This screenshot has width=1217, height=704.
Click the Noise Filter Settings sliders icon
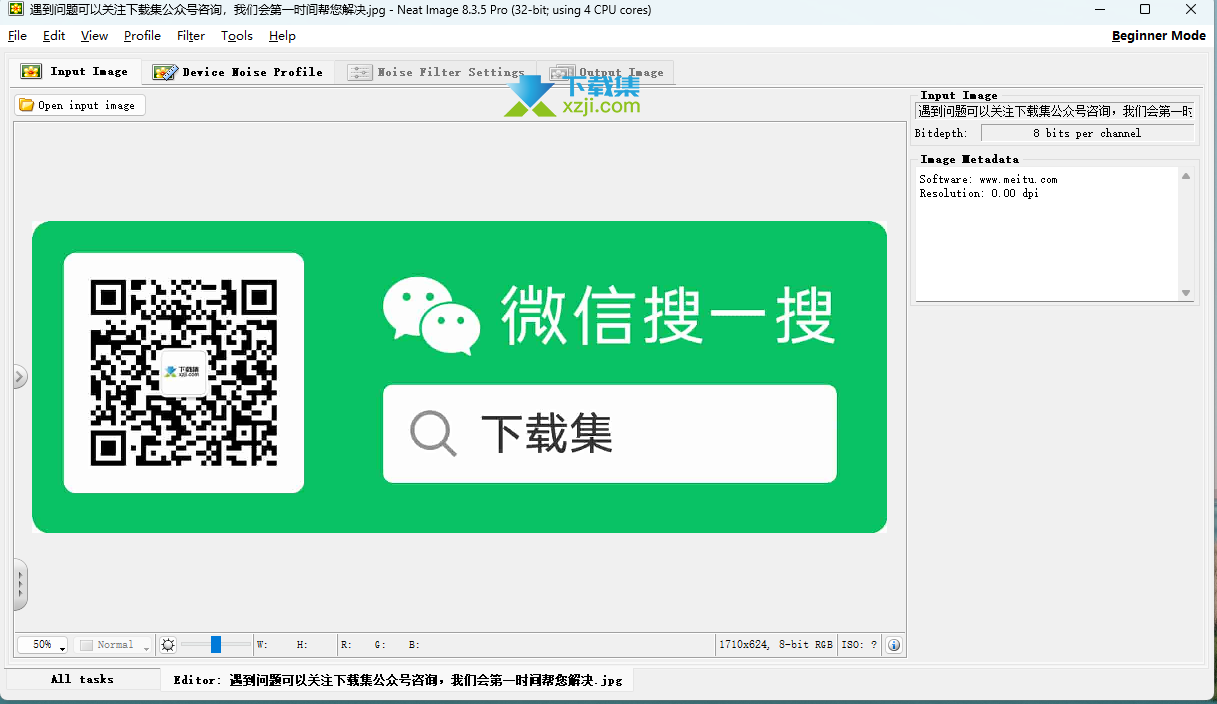coord(359,72)
